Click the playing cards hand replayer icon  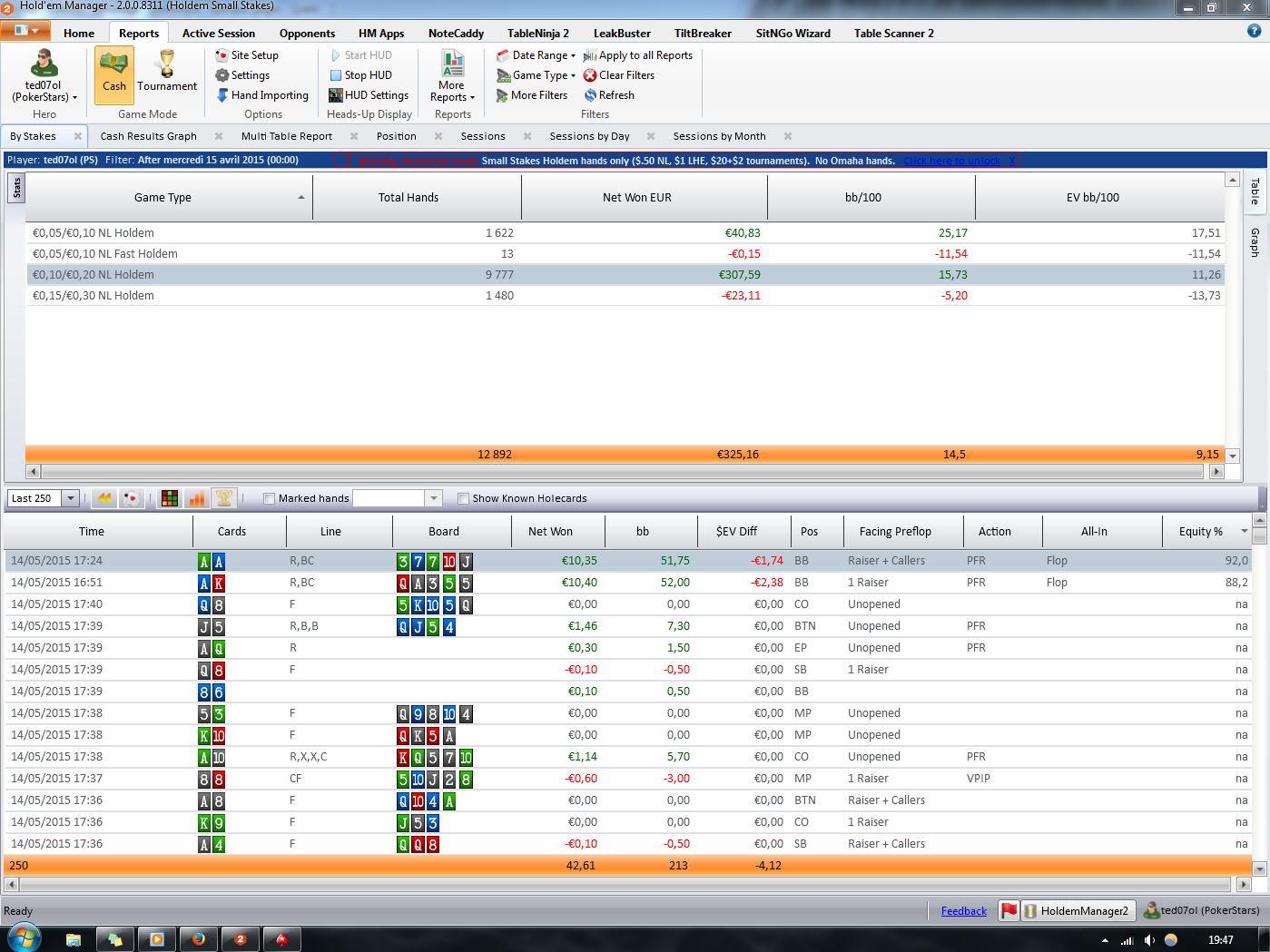coord(132,498)
